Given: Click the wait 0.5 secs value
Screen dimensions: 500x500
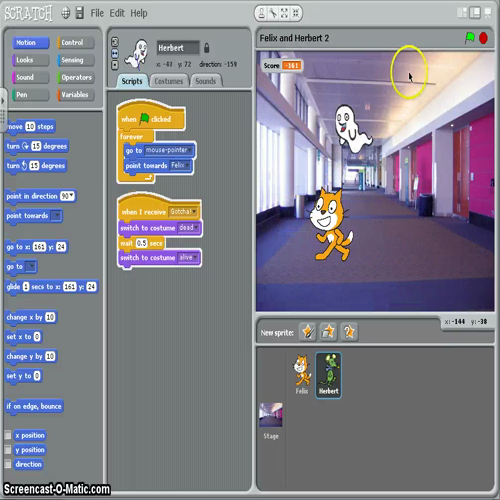Looking at the screenshot, I should coord(141,243).
